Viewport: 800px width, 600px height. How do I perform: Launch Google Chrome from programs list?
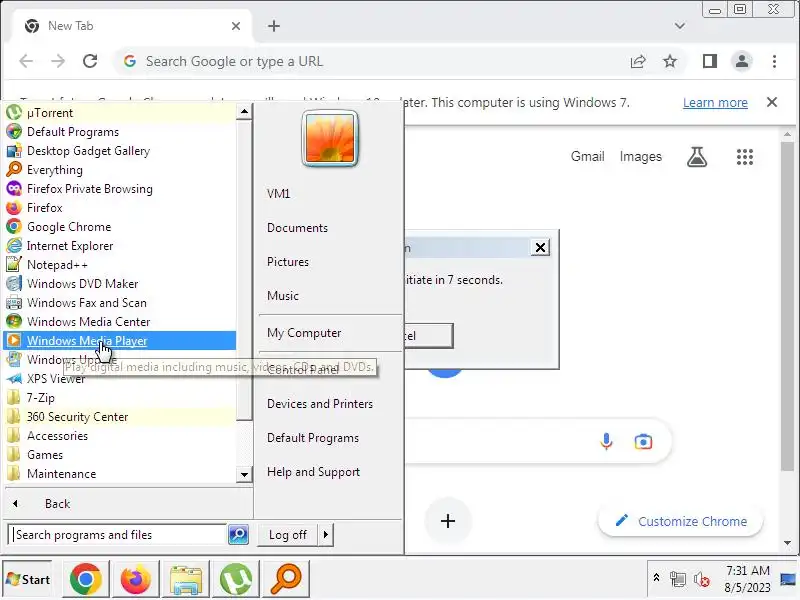point(120,227)
